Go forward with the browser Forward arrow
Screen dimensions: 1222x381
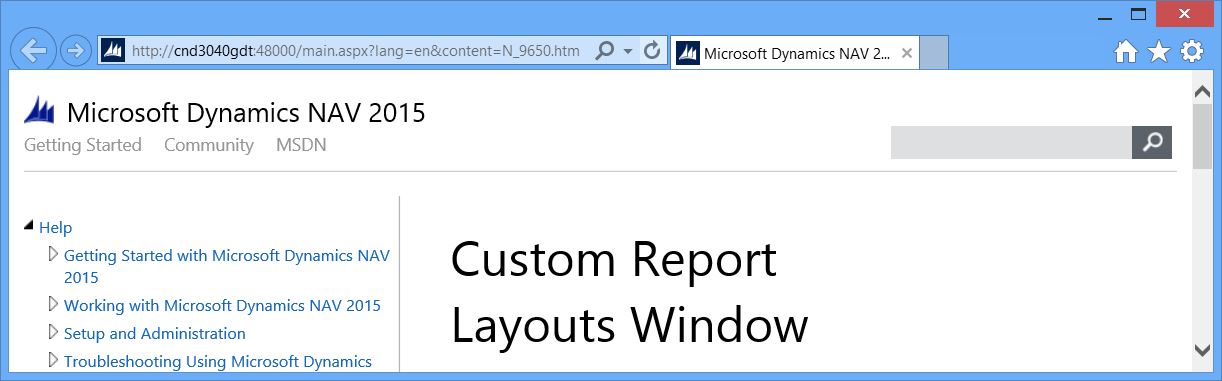pos(76,50)
